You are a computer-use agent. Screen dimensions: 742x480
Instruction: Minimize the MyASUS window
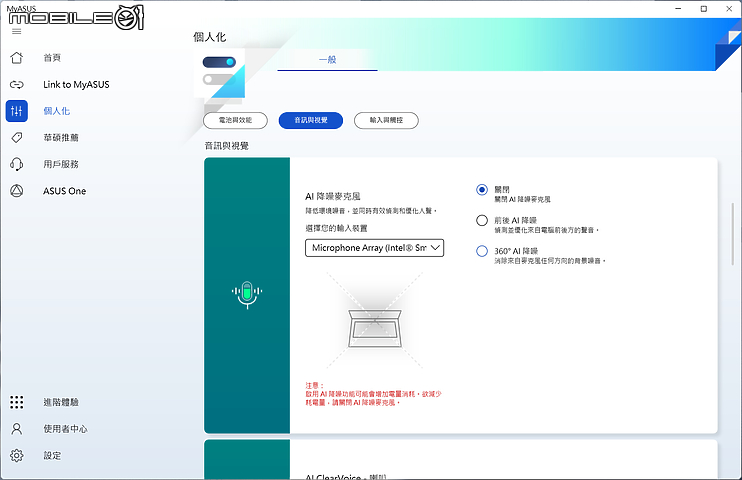(x=678, y=9)
